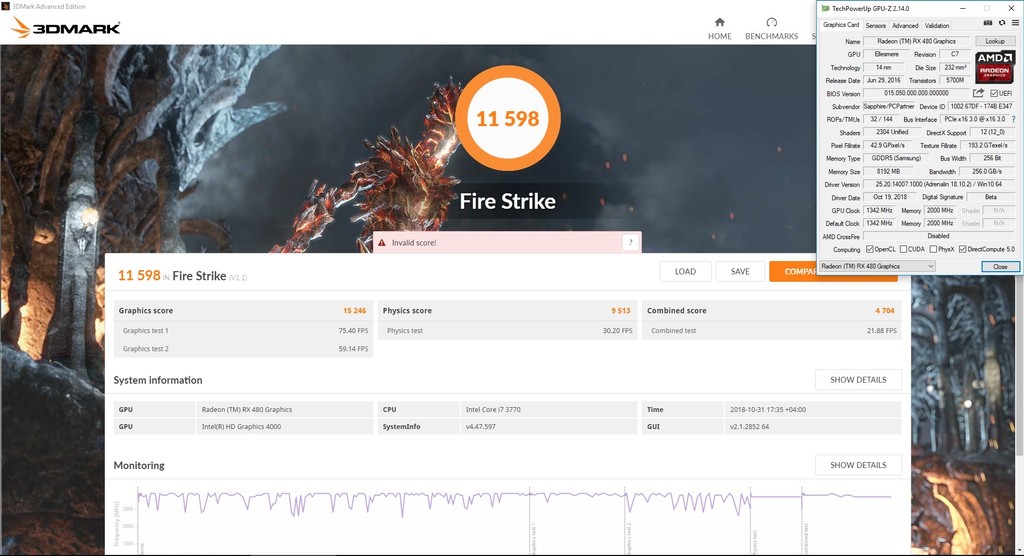The height and width of the screenshot is (556, 1024).
Task: Click the Subvendor Sapphire/PCPartner field
Action: (x=889, y=106)
